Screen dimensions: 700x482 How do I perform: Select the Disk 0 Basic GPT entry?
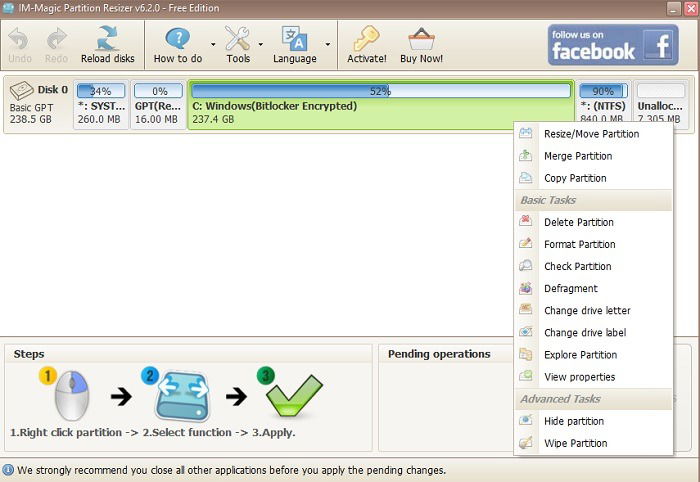click(38, 104)
